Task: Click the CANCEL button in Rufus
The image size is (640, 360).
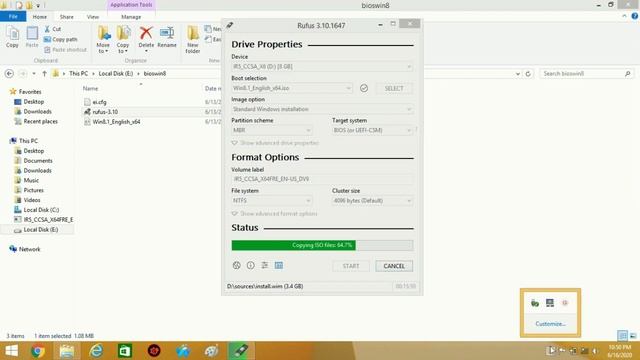Action: point(394,266)
